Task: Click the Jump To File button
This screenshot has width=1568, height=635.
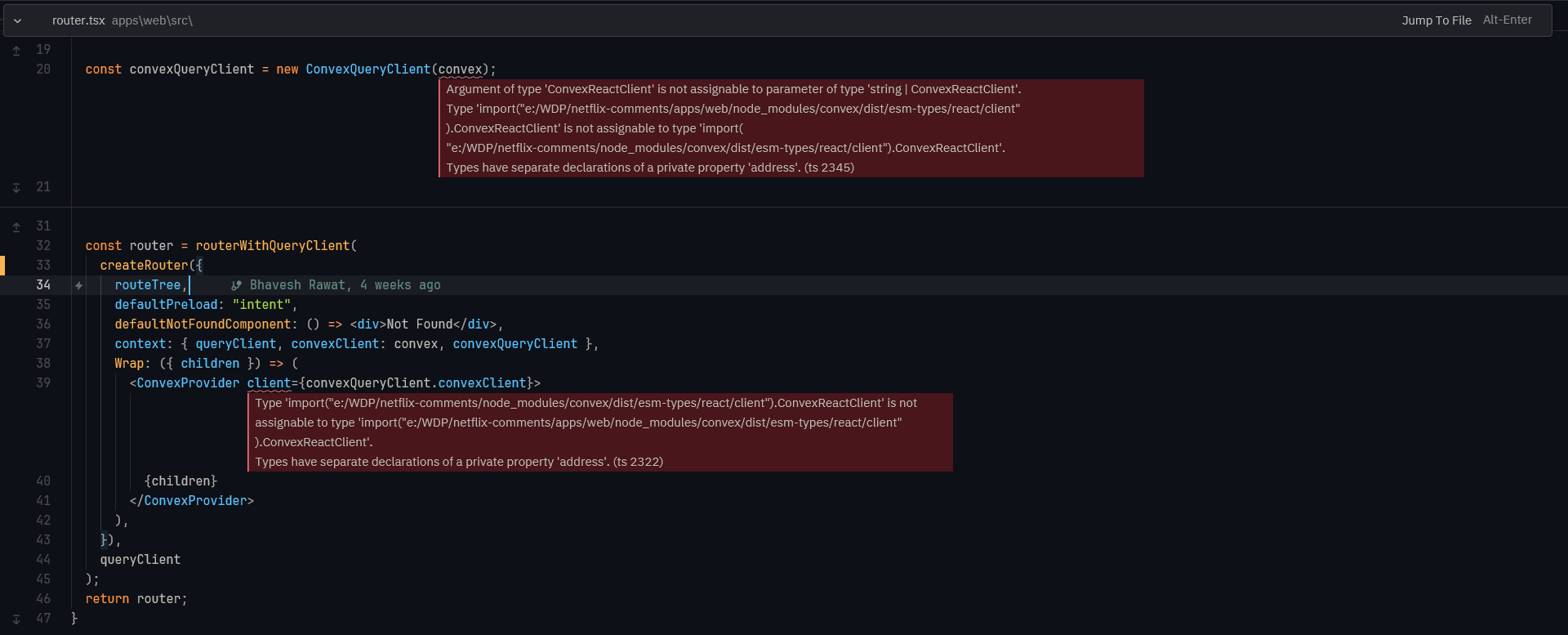Action: coord(1436,20)
